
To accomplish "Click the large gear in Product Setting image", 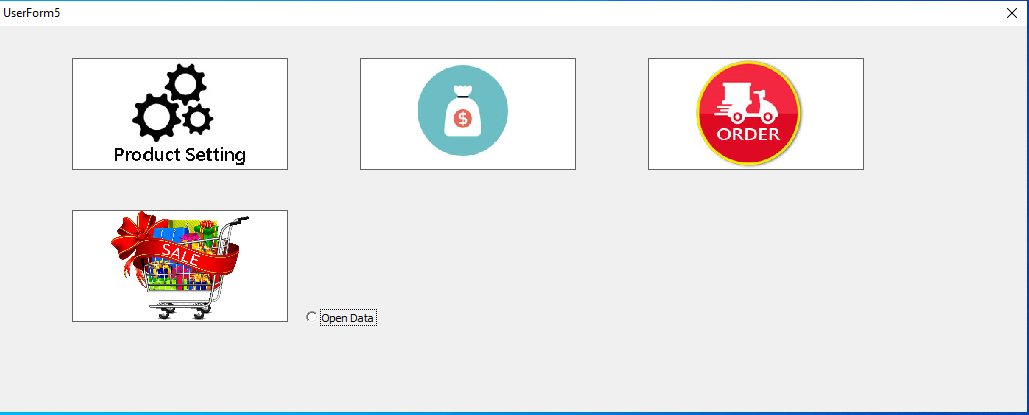I will 157,117.
